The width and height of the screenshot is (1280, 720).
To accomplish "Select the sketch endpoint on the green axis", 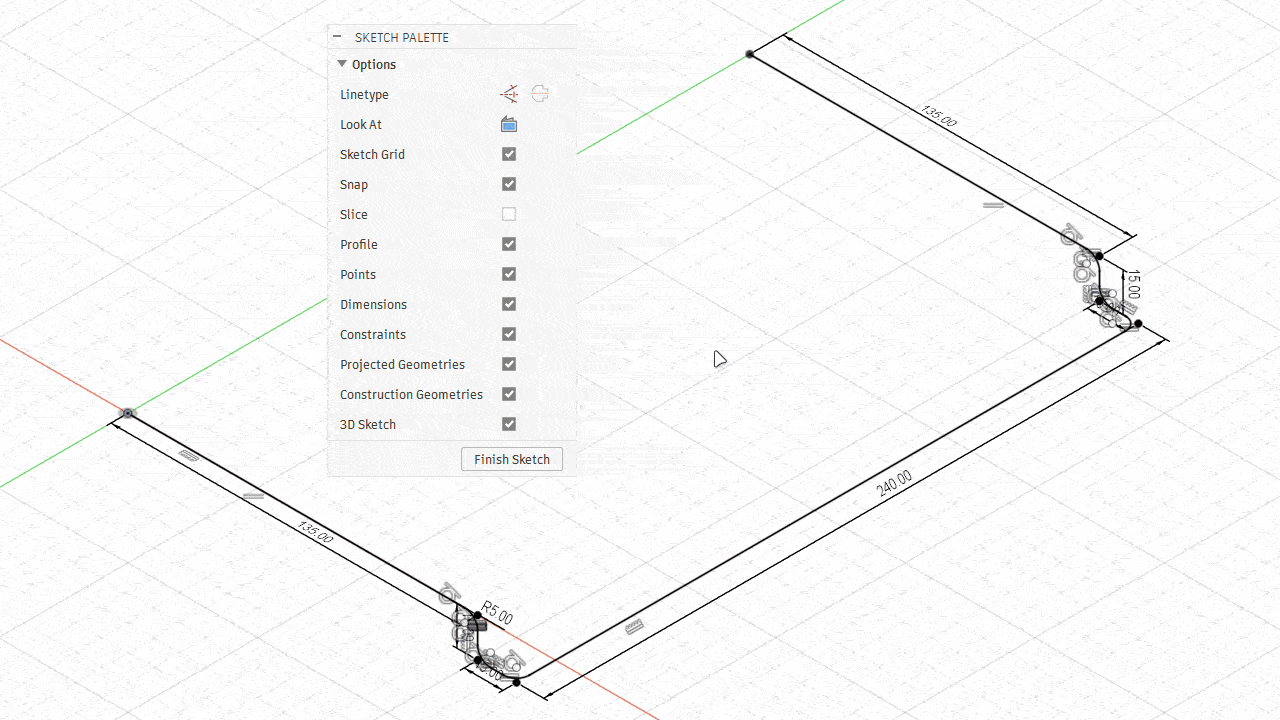I will click(750, 53).
